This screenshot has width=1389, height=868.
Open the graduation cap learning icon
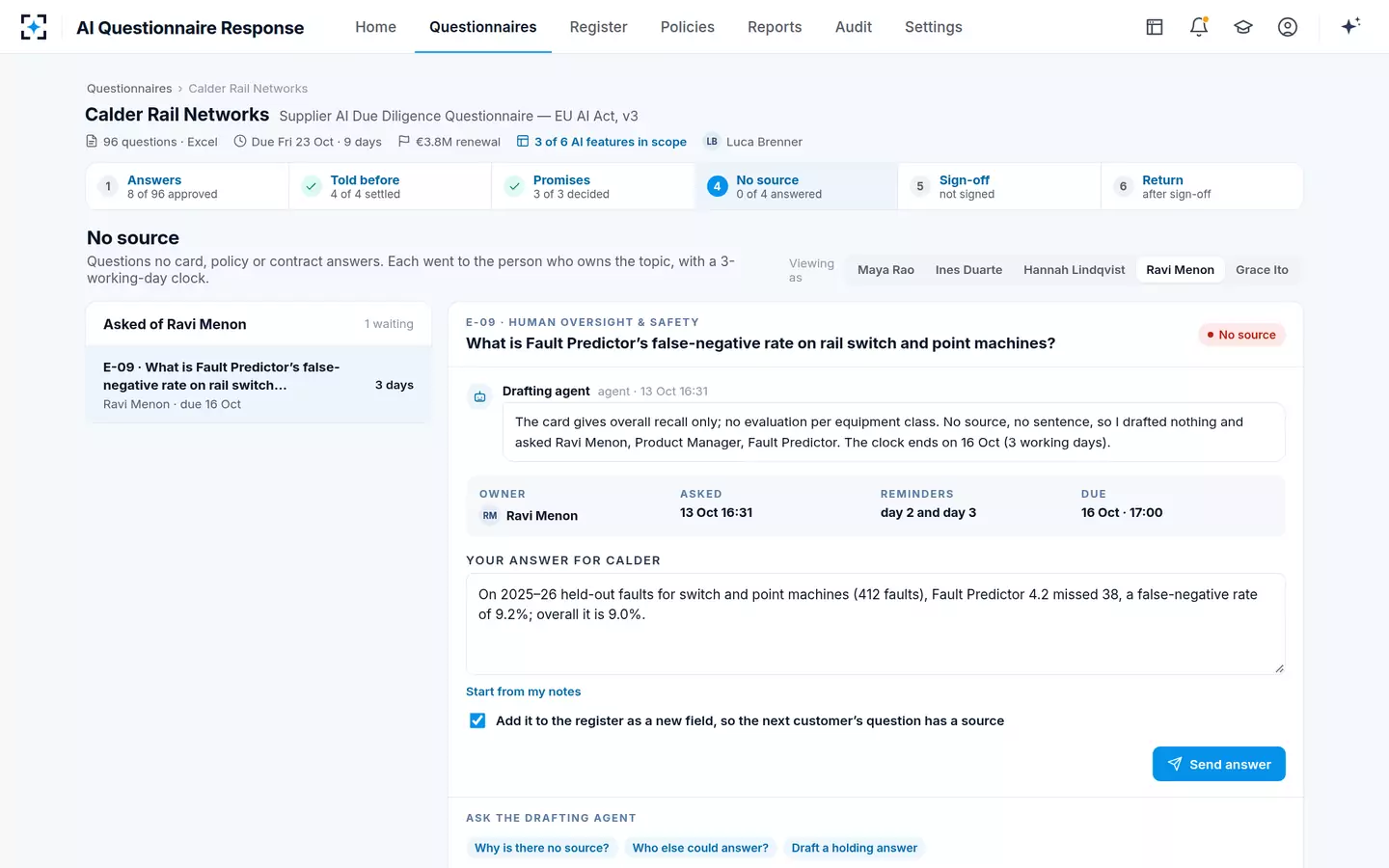click(1243, 27)
